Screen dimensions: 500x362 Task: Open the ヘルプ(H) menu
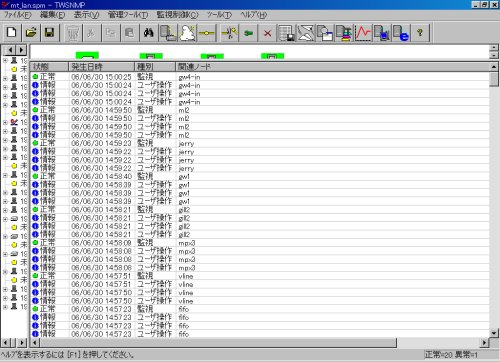point(254,15)
